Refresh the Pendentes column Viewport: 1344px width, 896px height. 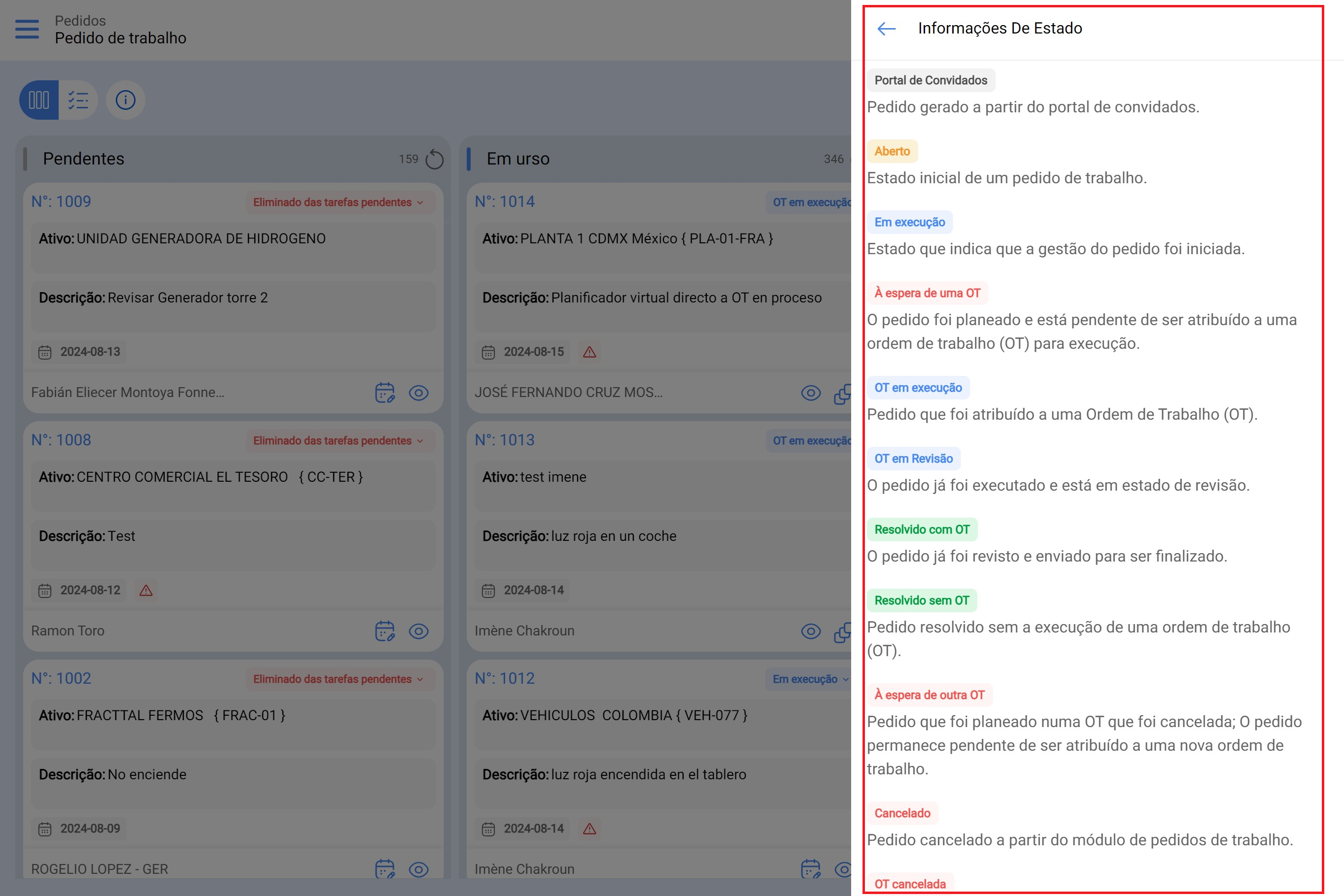click(435, 160)
